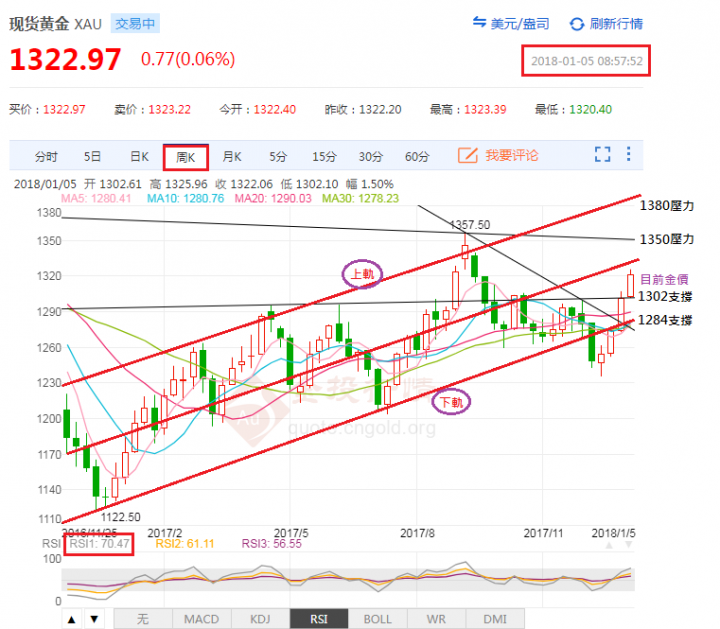Click the 2018-01-05 08:57:52 timestamp
The height and width of the screenshot is (629, 720).
tap(586, 61)
